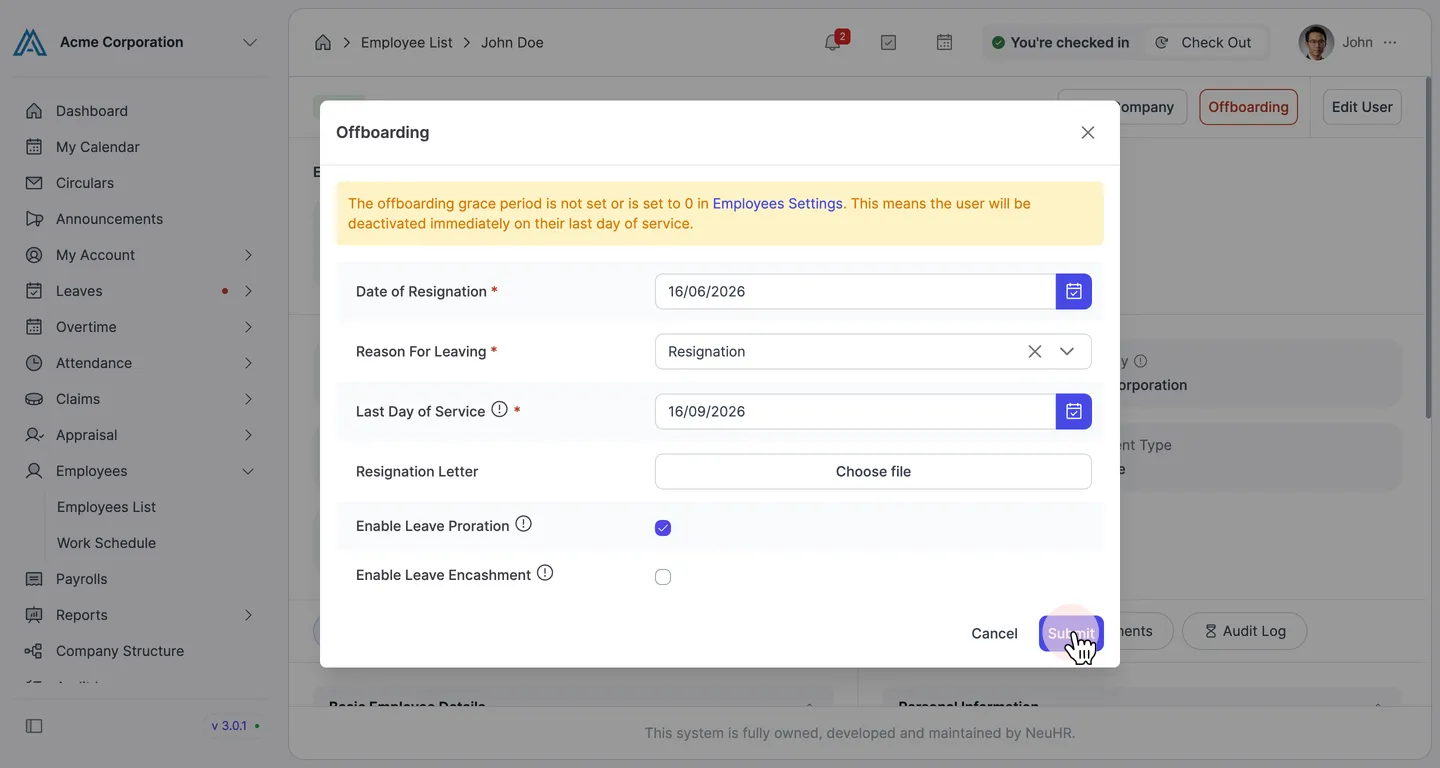Open the Reason For Leaving dropdown
Image resolution: width=1440 pixels, height=768 pixels.
click(1067, 351)
